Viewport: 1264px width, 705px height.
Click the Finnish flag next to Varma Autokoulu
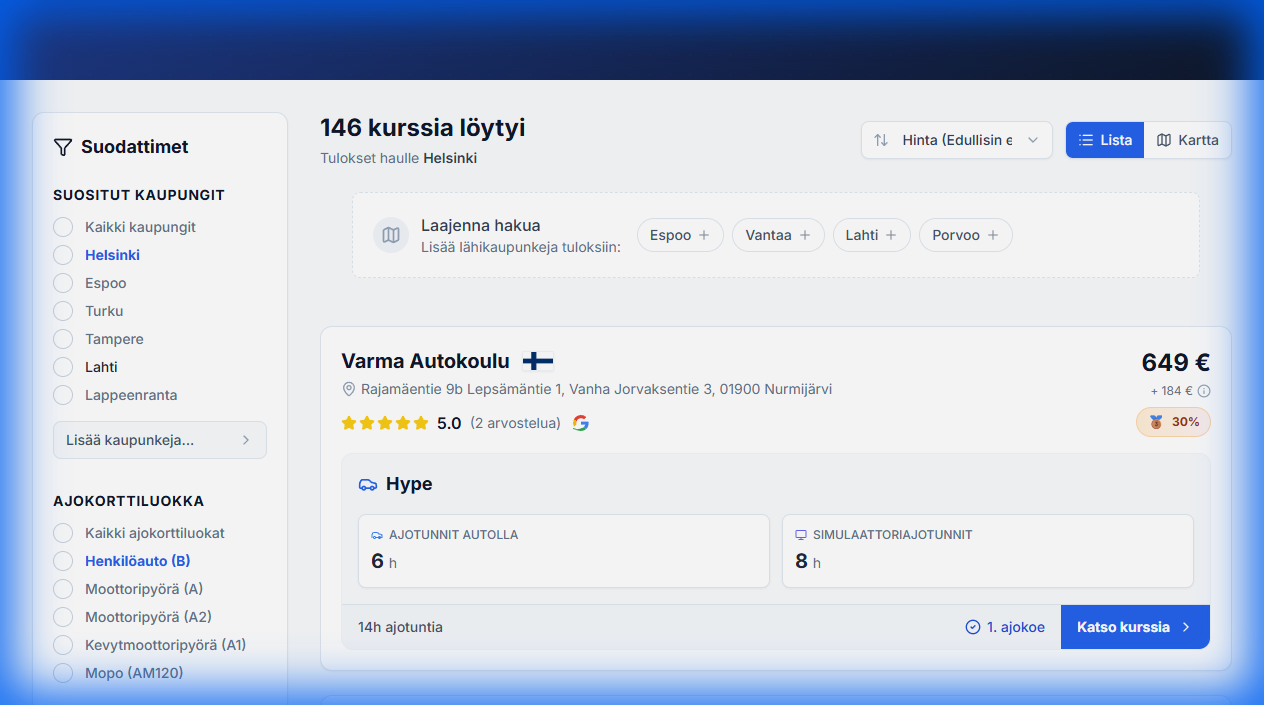[x=537, y=361]
